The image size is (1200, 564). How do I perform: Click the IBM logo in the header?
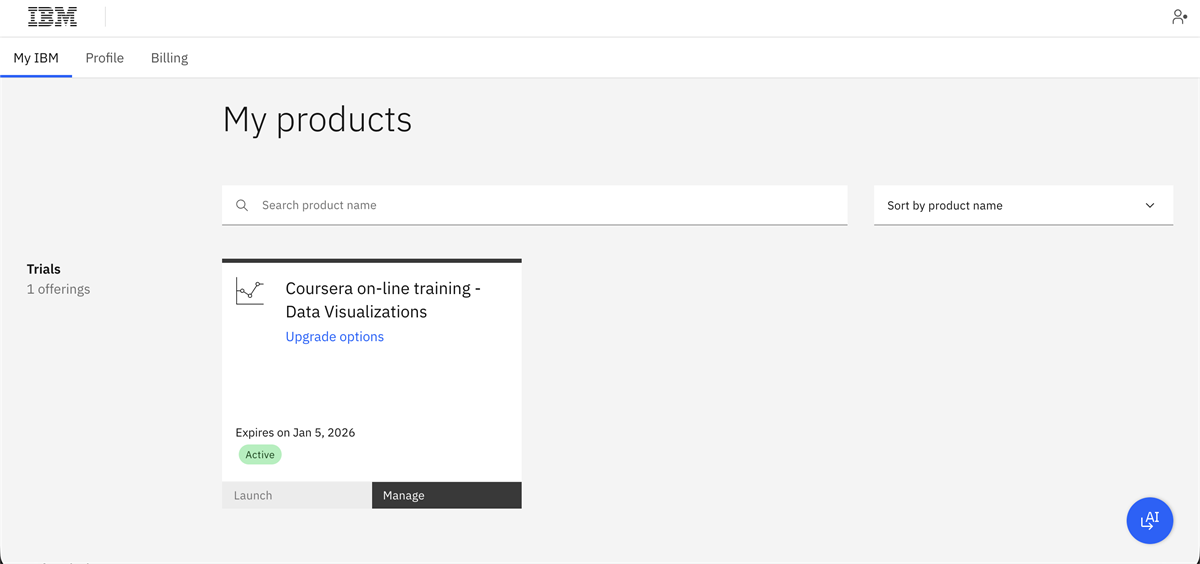pyautogui.click(x=53, y=17)
